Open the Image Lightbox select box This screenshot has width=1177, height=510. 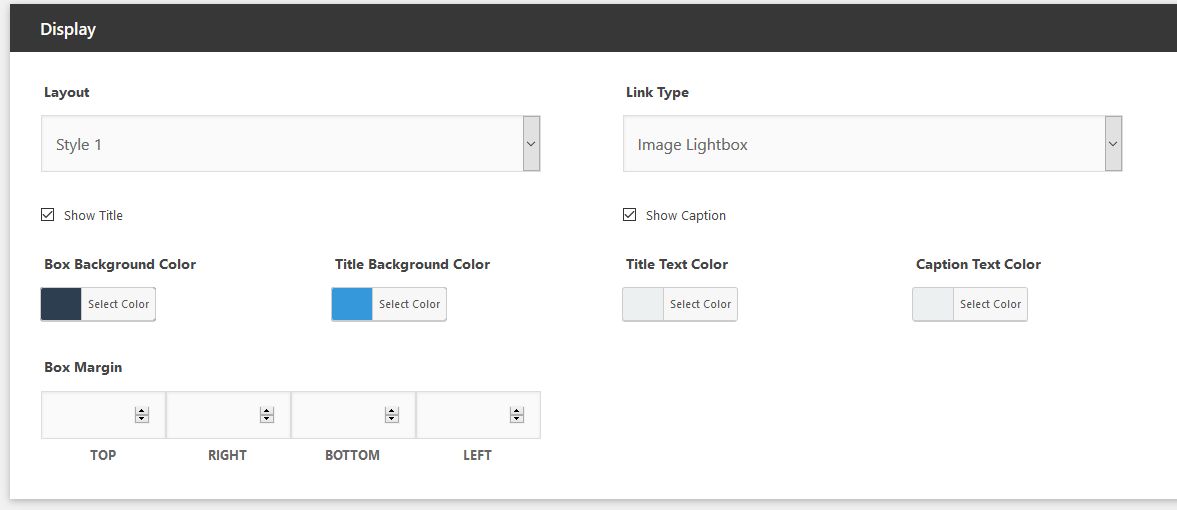(x=872, y=143)
